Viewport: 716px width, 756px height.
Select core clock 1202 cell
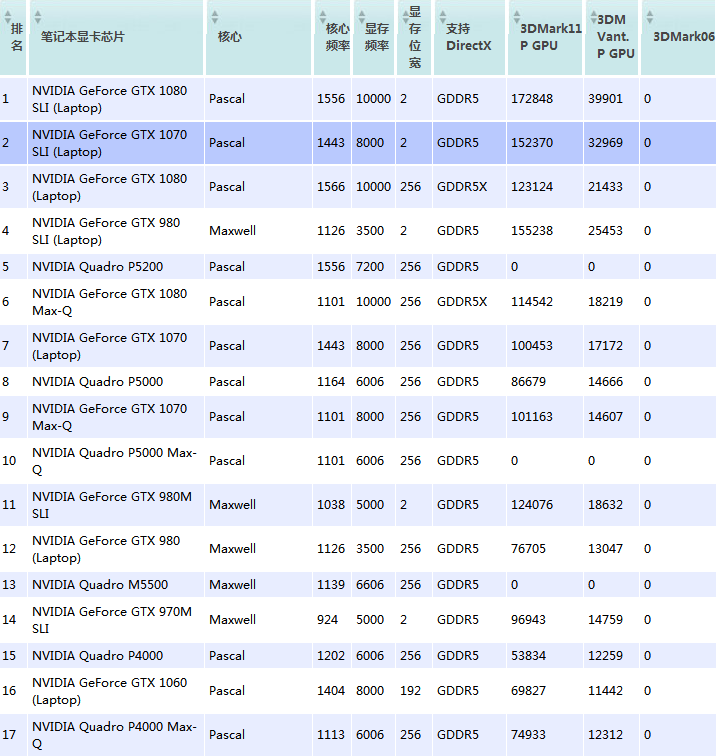331,656
